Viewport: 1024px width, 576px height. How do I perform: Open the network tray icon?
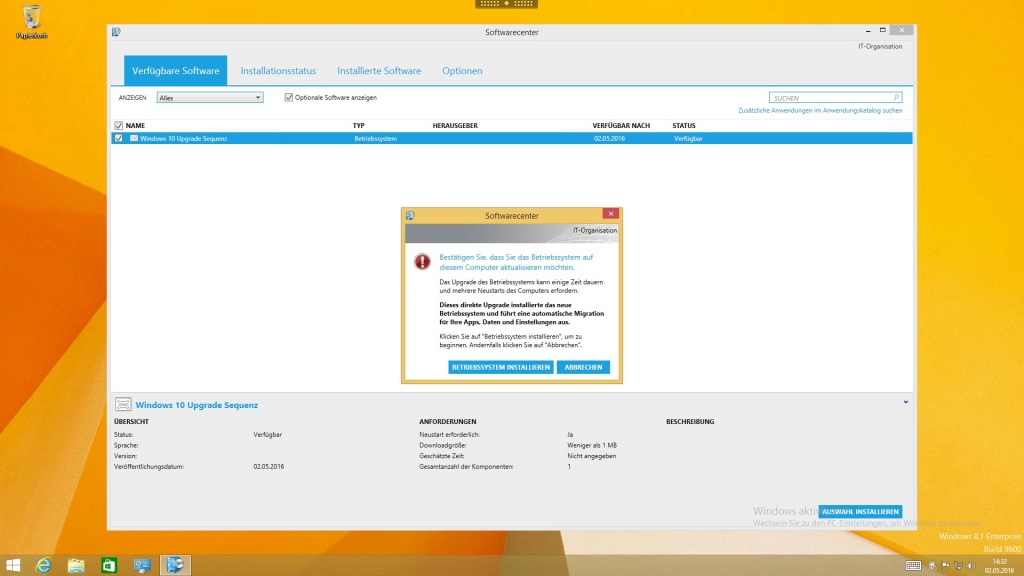[x=958, y=566]
